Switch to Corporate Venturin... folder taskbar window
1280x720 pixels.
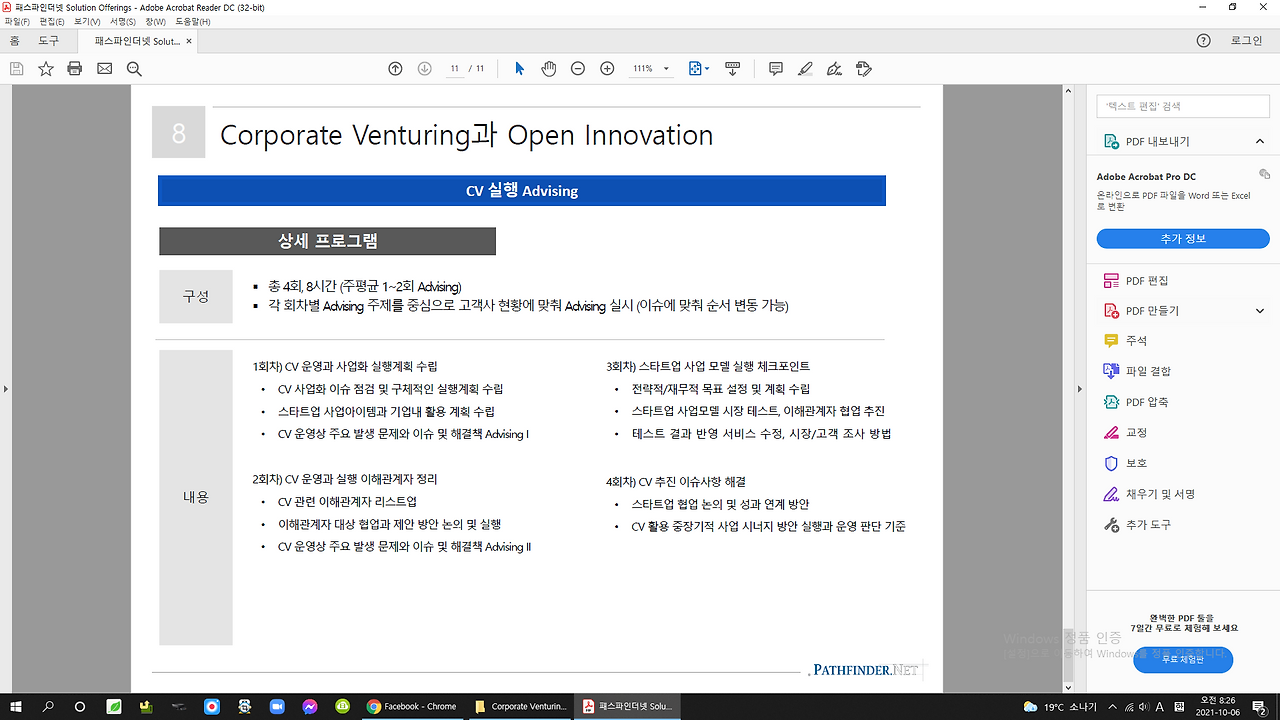[520, 706]
